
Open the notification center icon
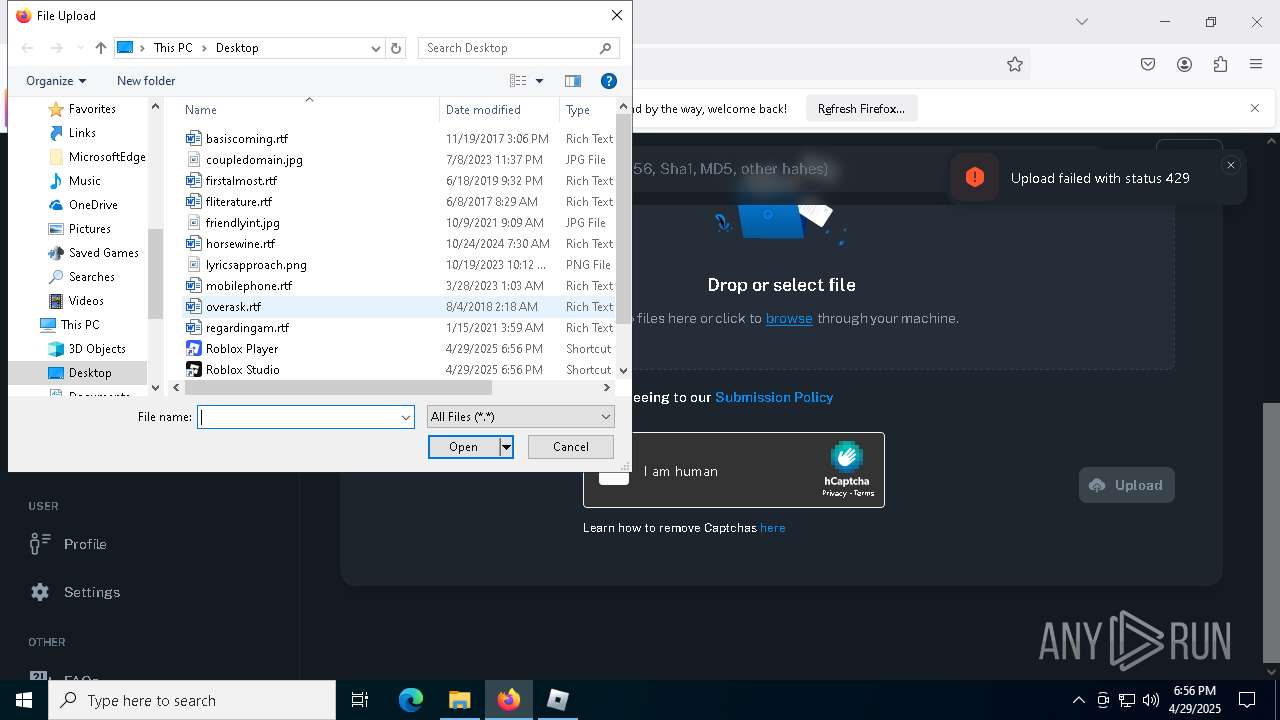[1247, 700]
